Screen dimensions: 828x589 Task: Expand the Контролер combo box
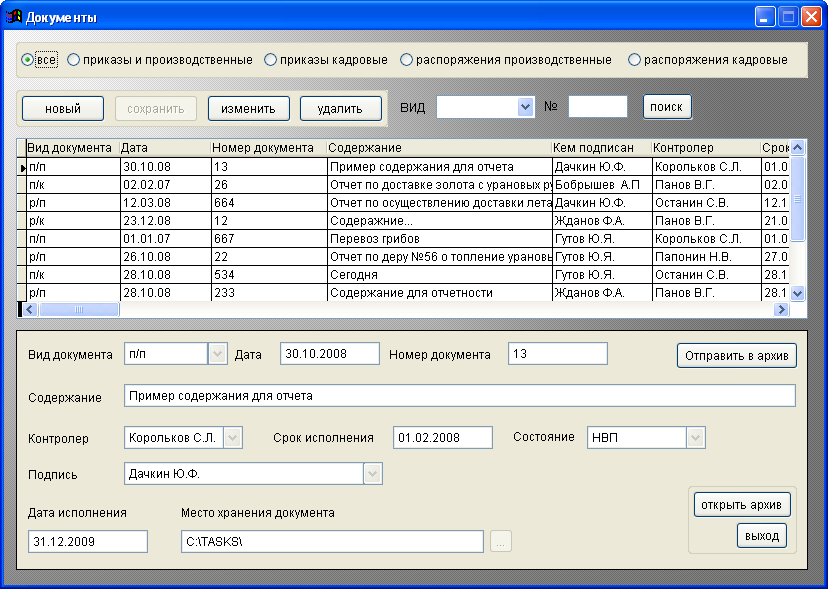[232, 437]
